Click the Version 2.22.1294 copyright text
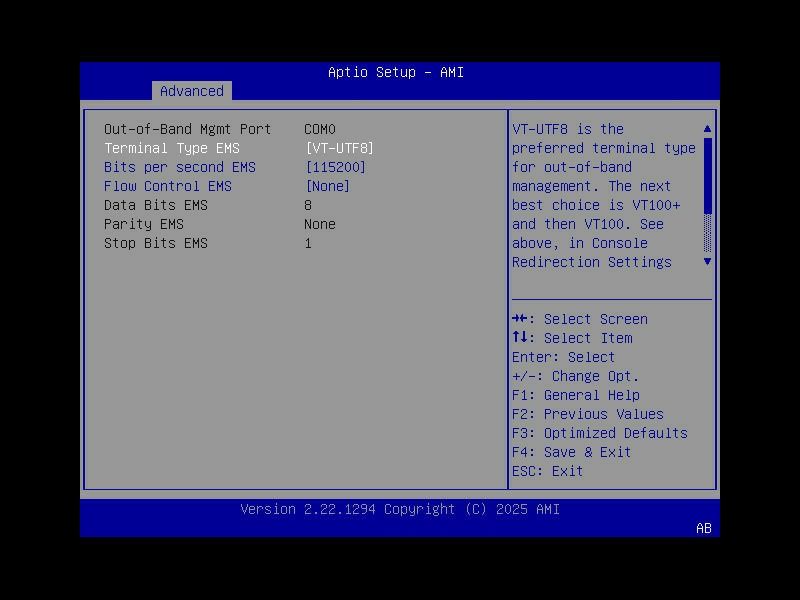Viewport: 800px width, 600px height. pyautogui.click(x=399, y=509)
